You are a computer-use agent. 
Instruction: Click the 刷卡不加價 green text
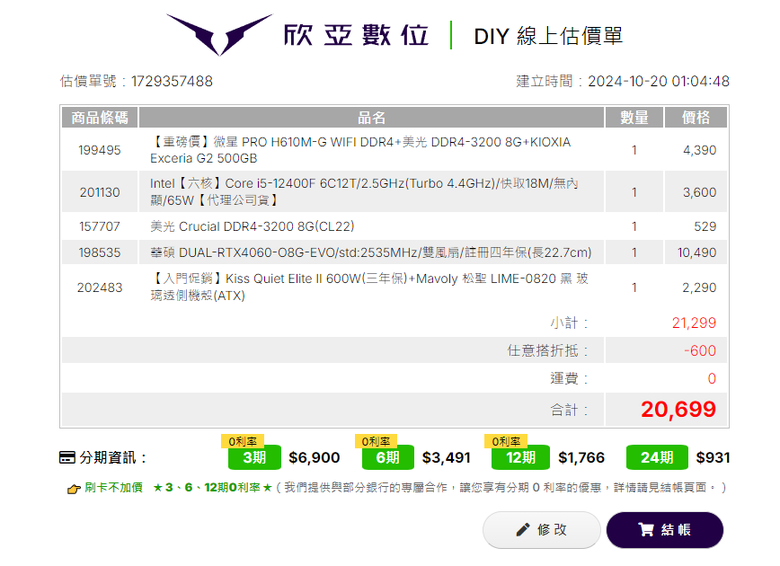113,487
